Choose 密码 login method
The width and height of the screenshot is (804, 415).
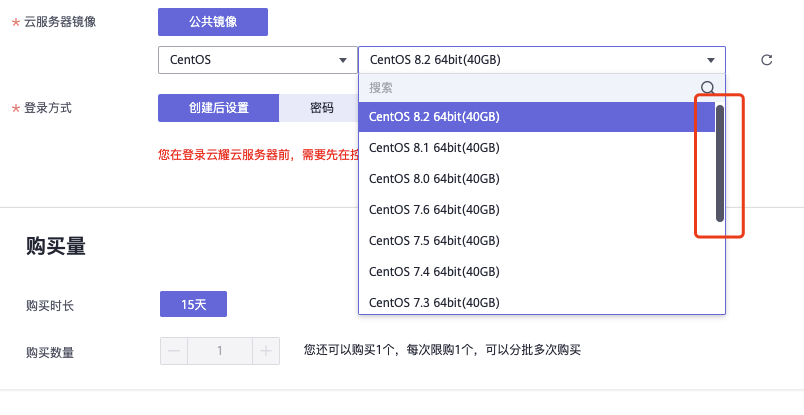(x=320, y=108)
